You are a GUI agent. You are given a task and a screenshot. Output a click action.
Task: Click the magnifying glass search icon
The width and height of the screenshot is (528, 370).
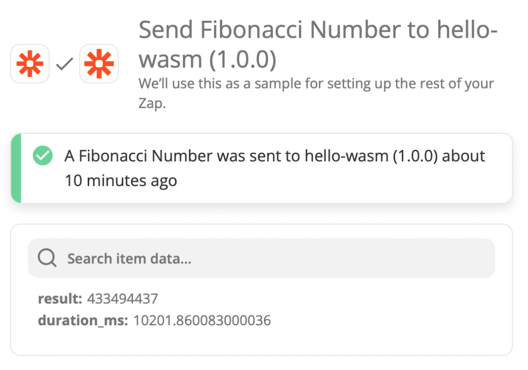47,258
